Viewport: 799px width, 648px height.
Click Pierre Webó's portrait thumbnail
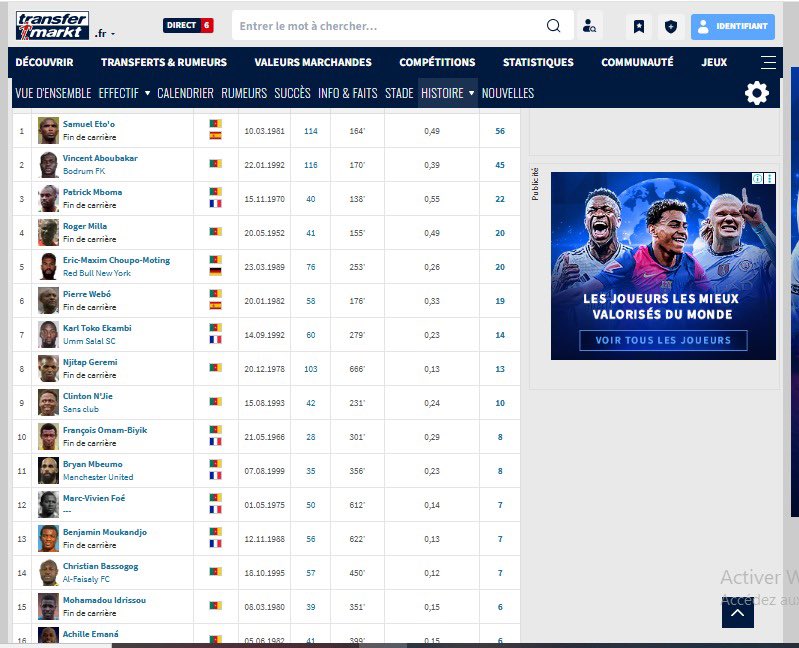pyautogui.click(x=48, y=301)
